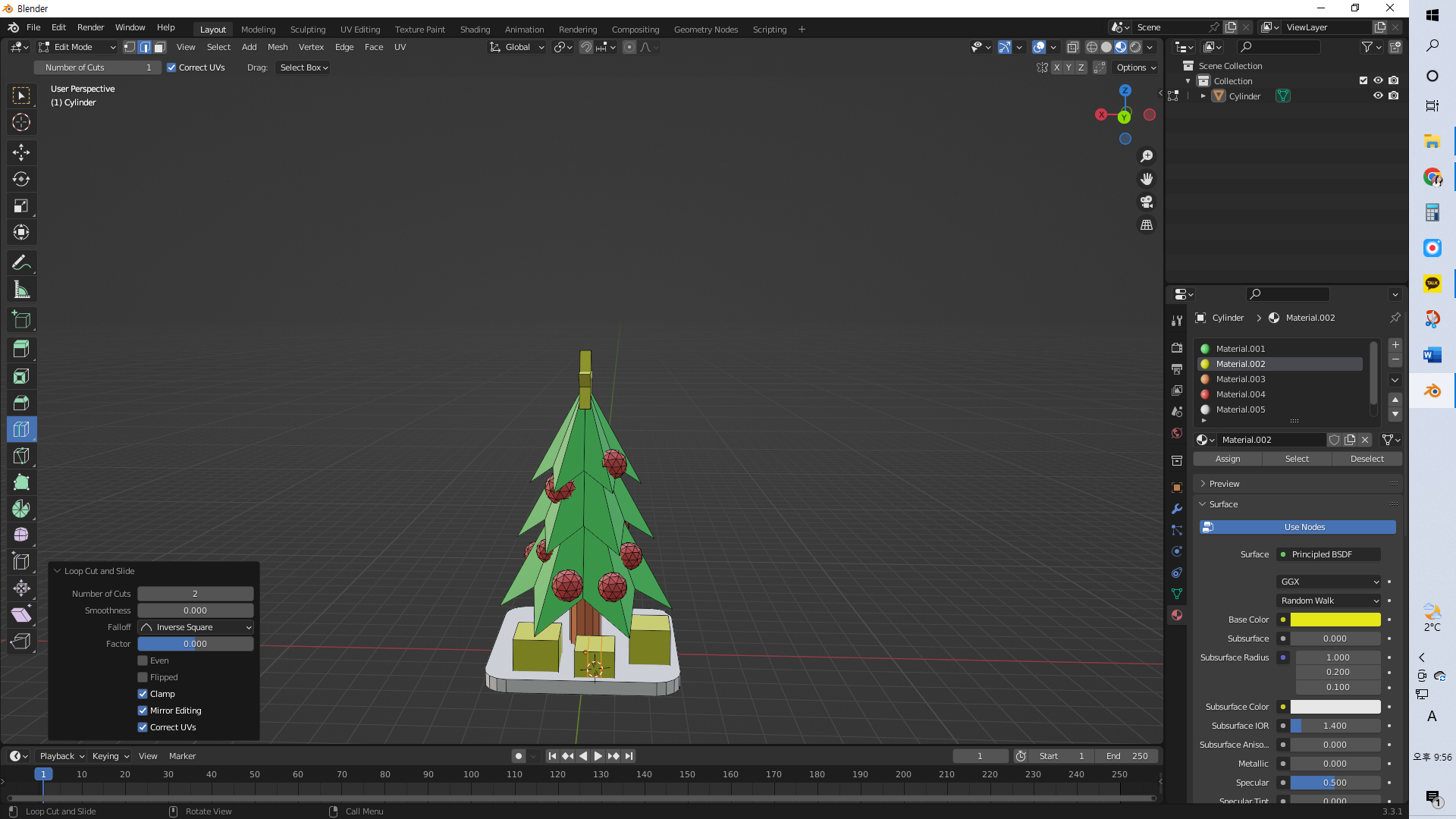Toggle camera view icon in viewport
Image resolution: width=1456 pixels, height=819 pixels.
(x=1147, y=202)
